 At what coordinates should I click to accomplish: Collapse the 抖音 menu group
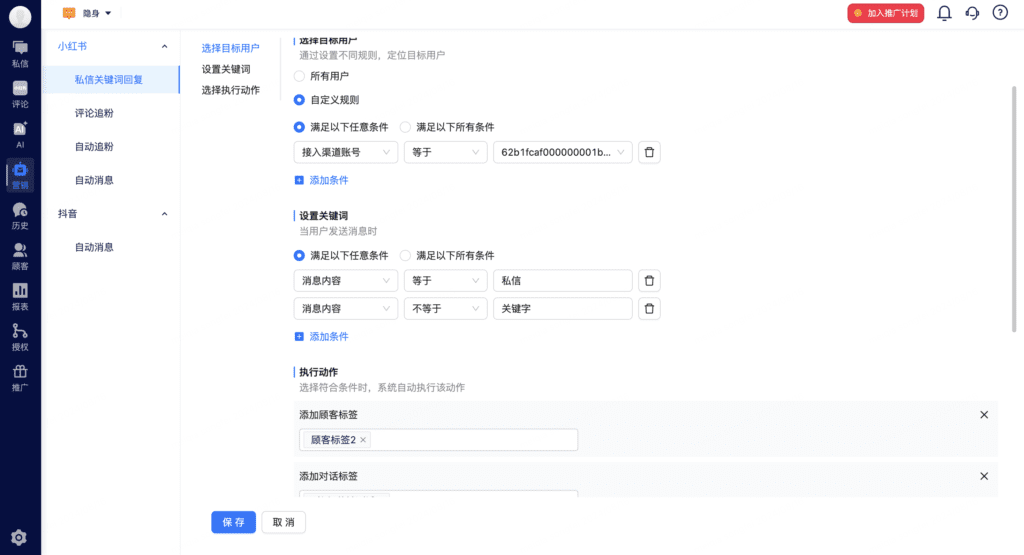click(165, 214)
